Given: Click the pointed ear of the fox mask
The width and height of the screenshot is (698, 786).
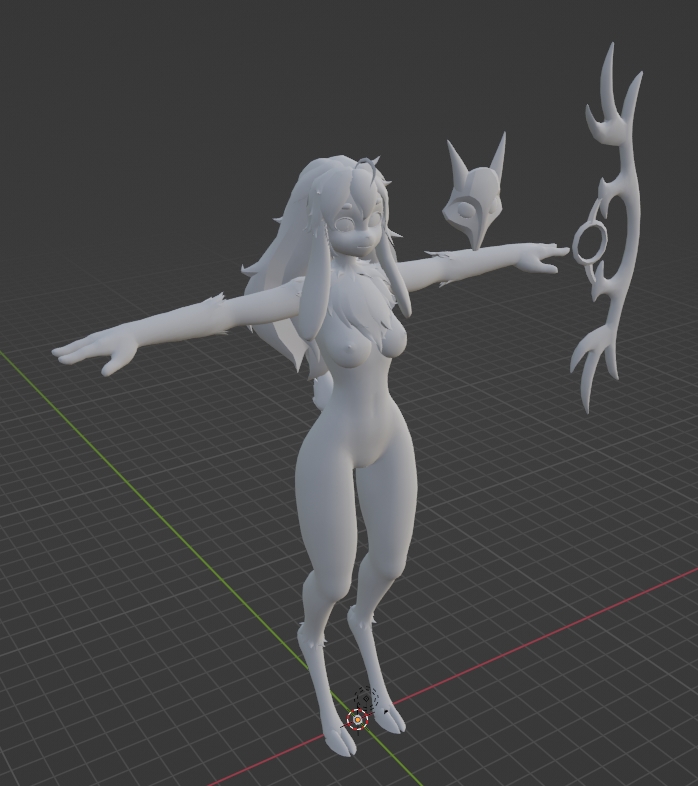Looking at the screenshot, I should (497, 155).
